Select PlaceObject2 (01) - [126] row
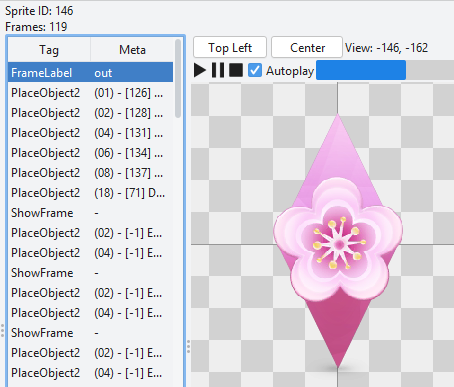The height and width of the screenshot is (387, 454). pos(90,93)
